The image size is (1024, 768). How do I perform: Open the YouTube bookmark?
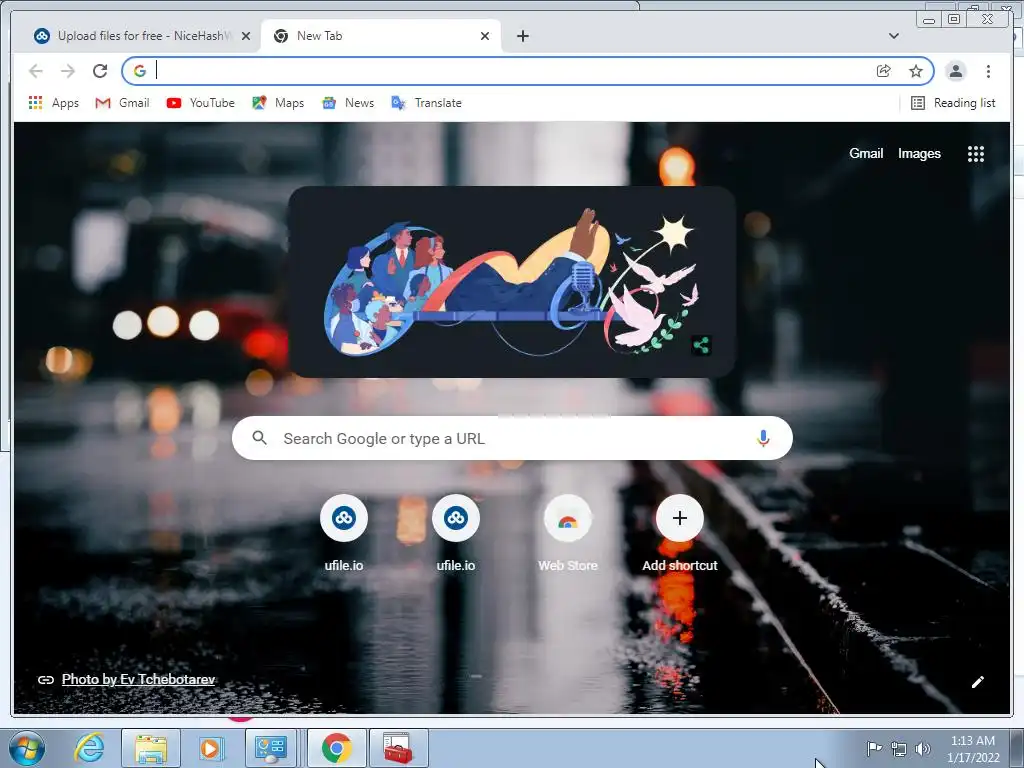[200, 103]
